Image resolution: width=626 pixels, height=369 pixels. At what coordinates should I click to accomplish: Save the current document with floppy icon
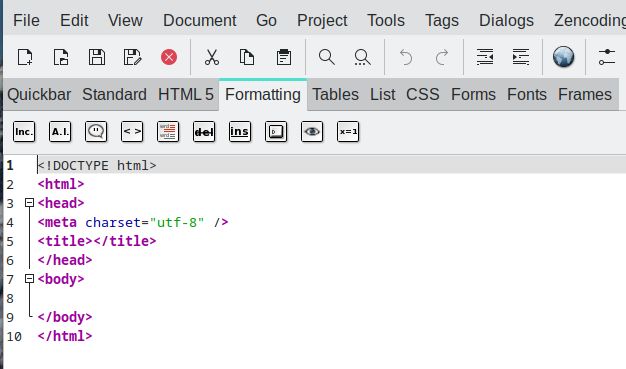97,57
